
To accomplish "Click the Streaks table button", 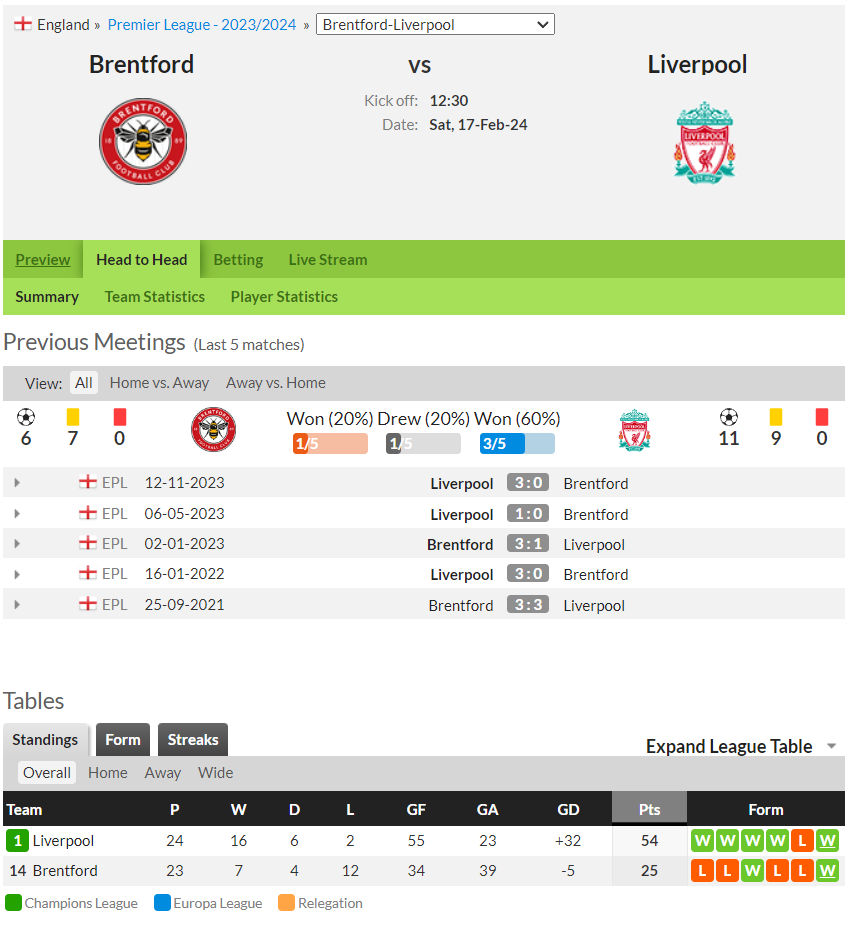I will (193, 739).
